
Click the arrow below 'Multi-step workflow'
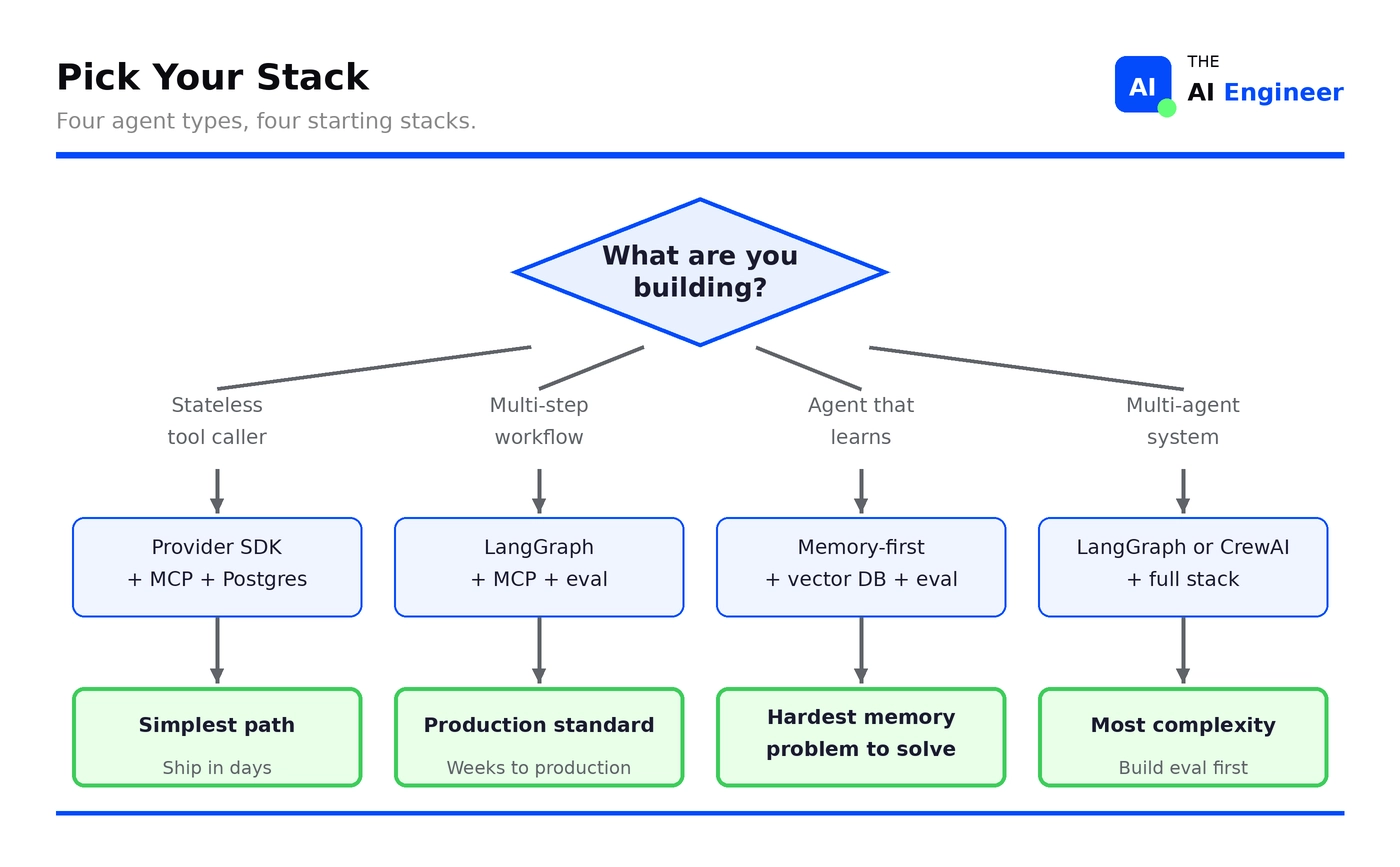point(539,491)
